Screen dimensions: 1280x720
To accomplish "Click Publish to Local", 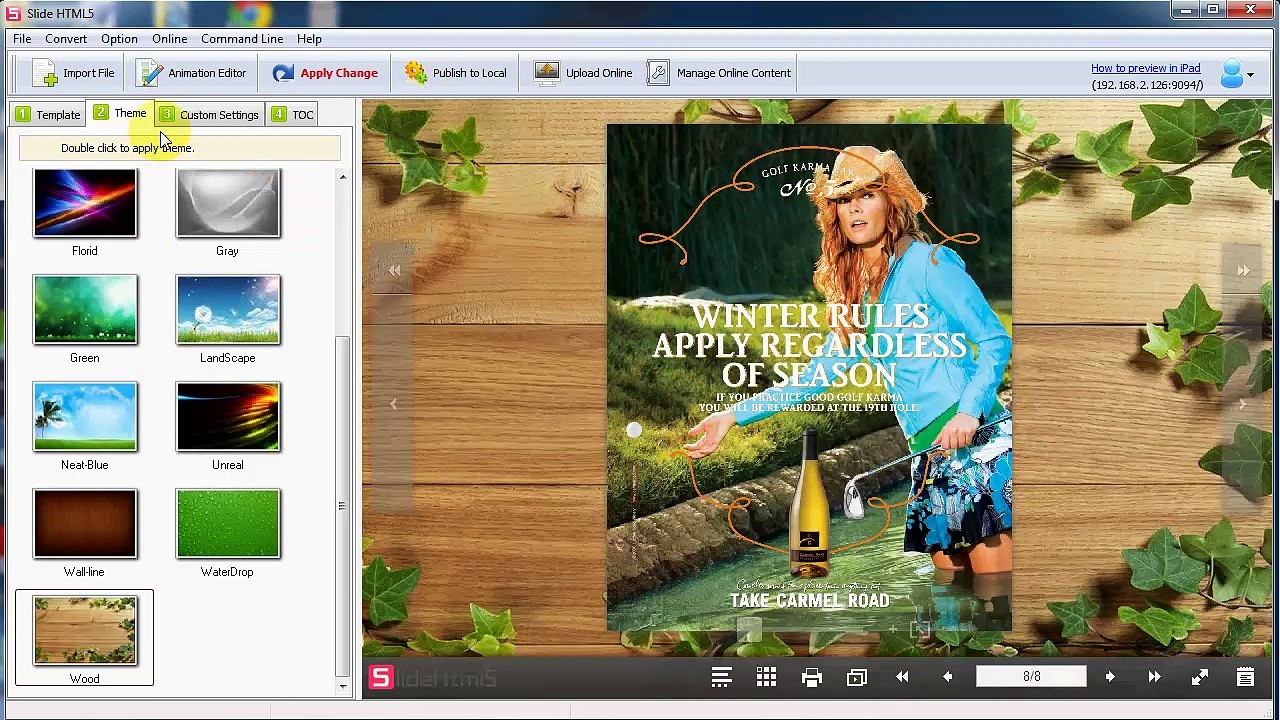I will click(x=455, y=73).
